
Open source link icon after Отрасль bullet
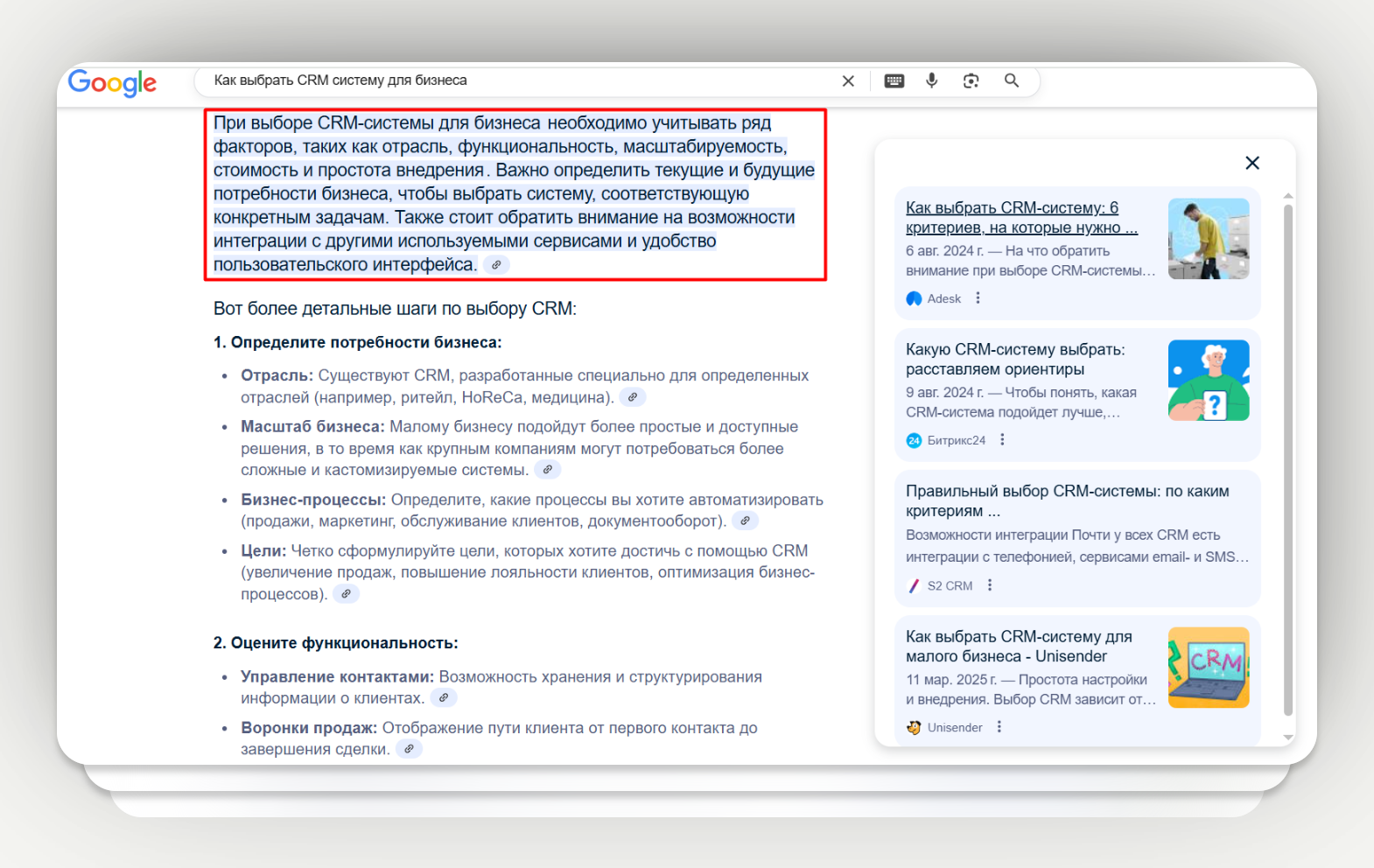click(x=632, y=397)
